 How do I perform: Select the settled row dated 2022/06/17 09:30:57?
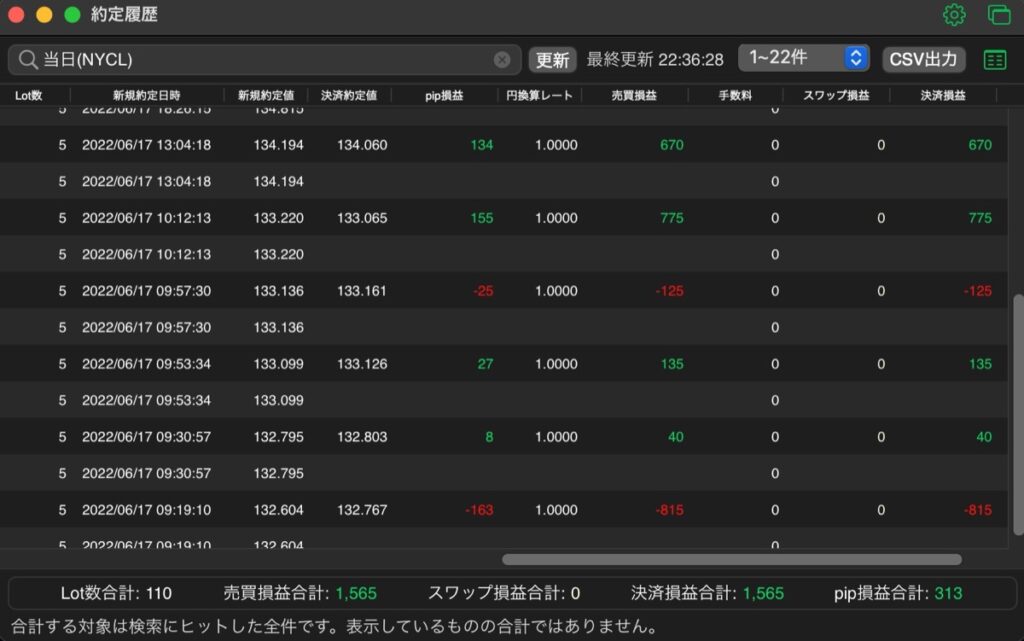[x=504, y=437]
